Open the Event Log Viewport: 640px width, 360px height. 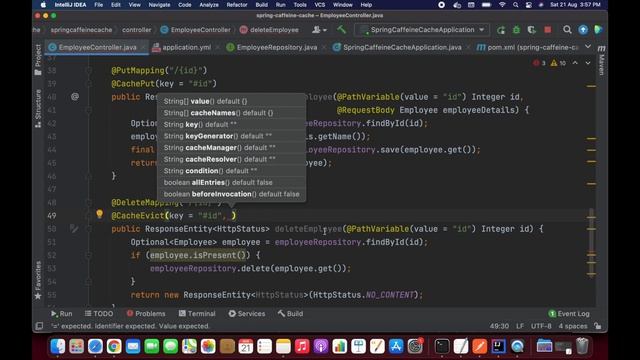(569, 313)
